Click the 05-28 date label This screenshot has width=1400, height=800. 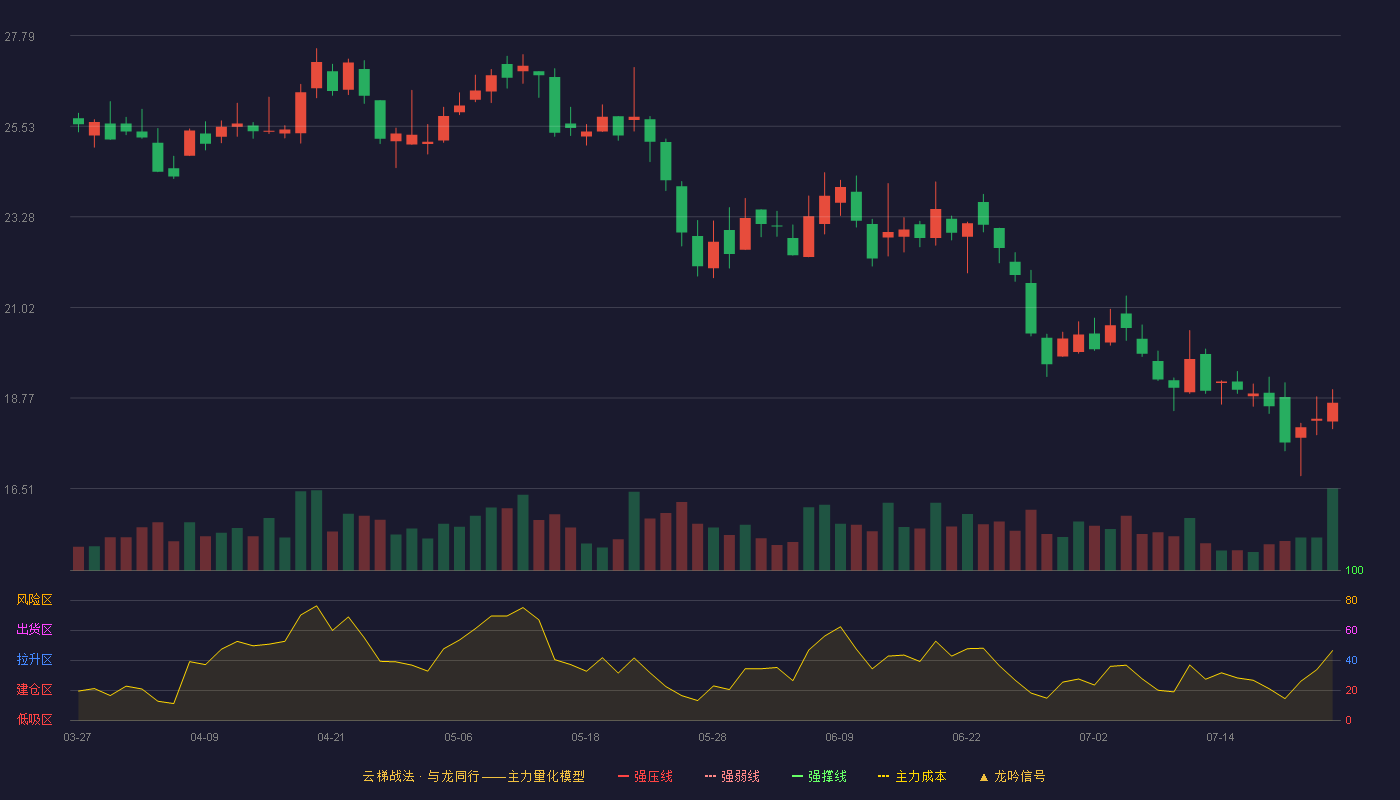(x=712, y=737)
